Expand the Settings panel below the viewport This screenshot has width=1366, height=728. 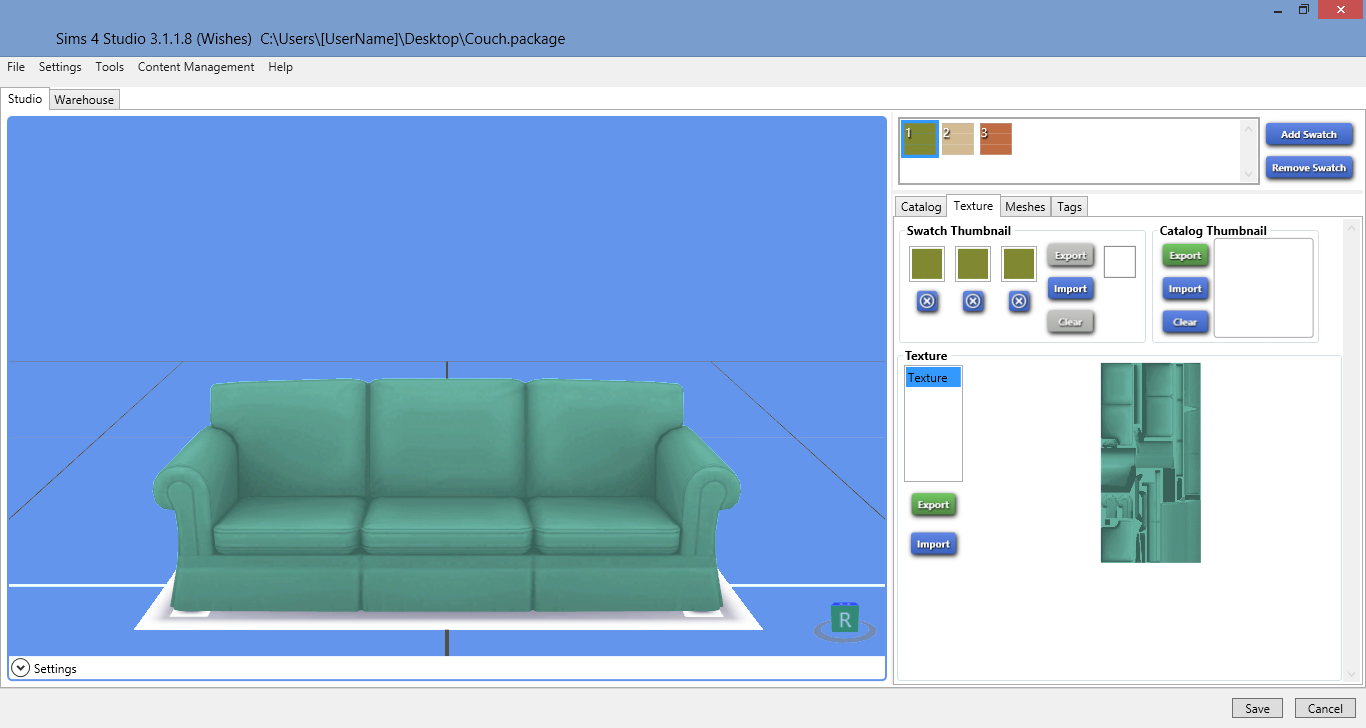click(x=20, y=668)
